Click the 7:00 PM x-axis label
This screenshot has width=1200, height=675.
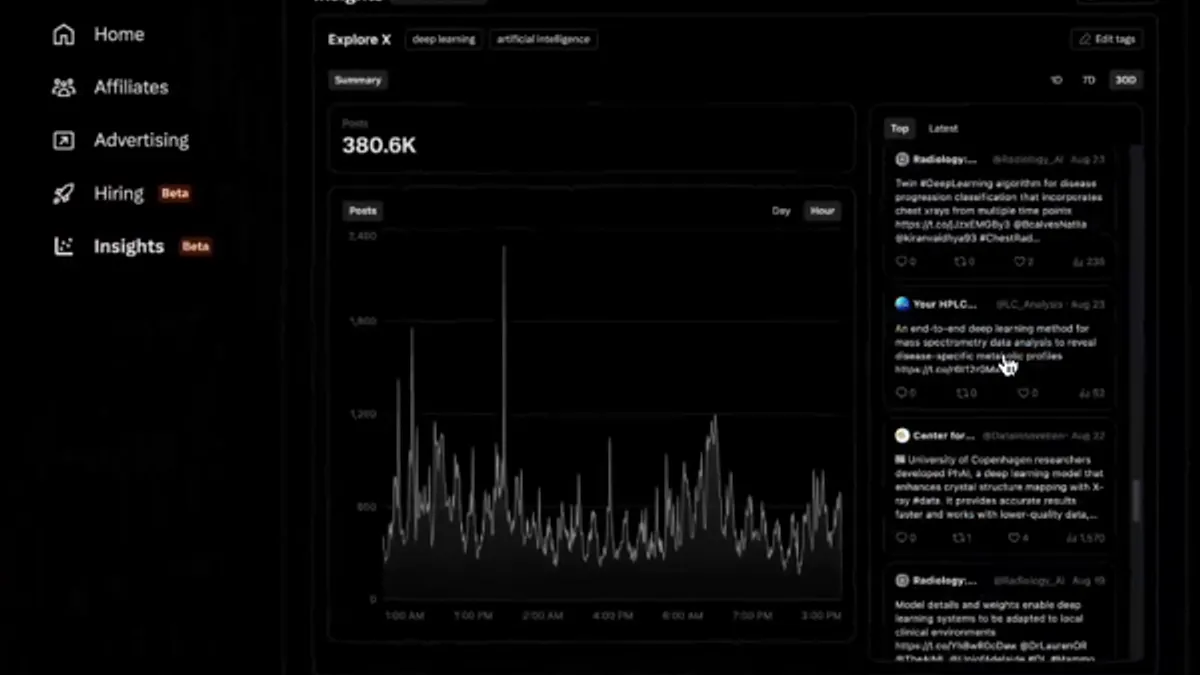(x=753, y=616)
